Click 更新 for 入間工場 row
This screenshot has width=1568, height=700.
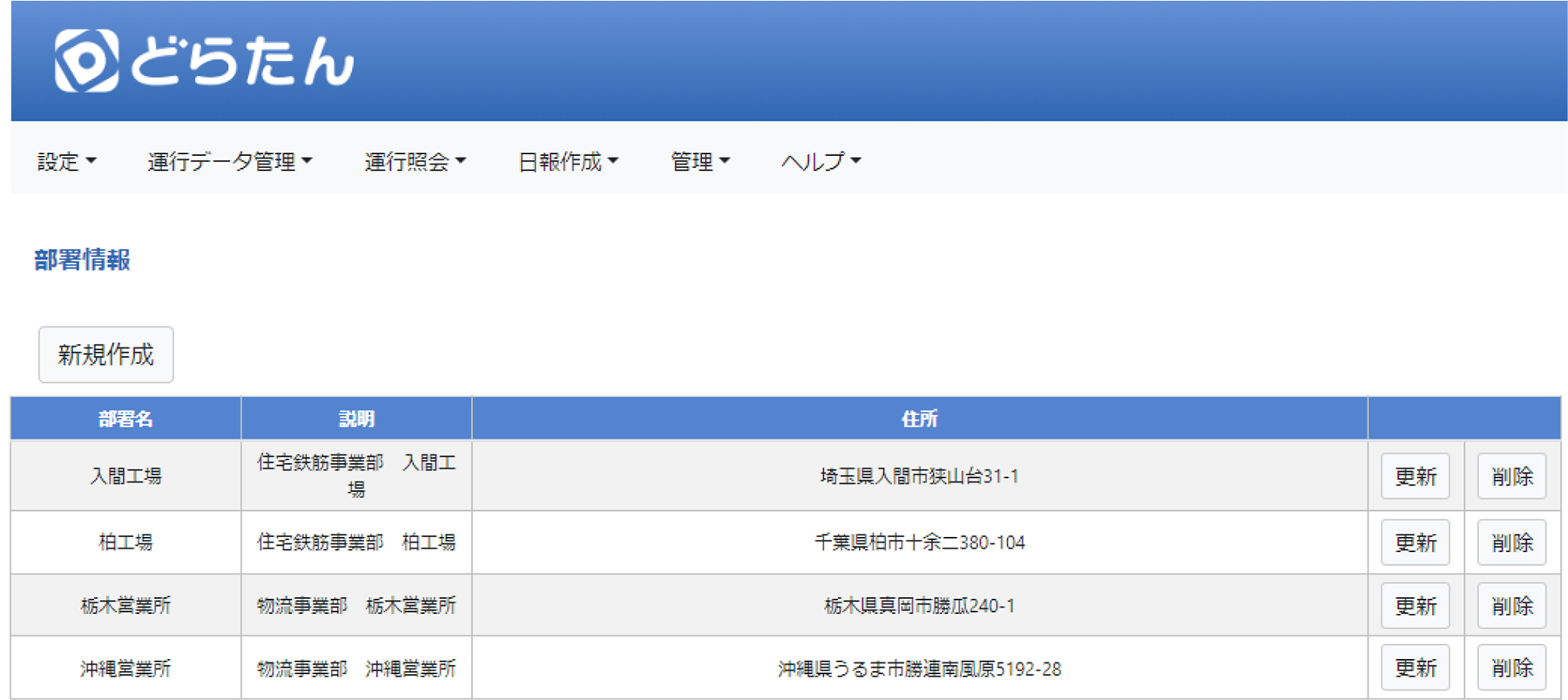1416,476
